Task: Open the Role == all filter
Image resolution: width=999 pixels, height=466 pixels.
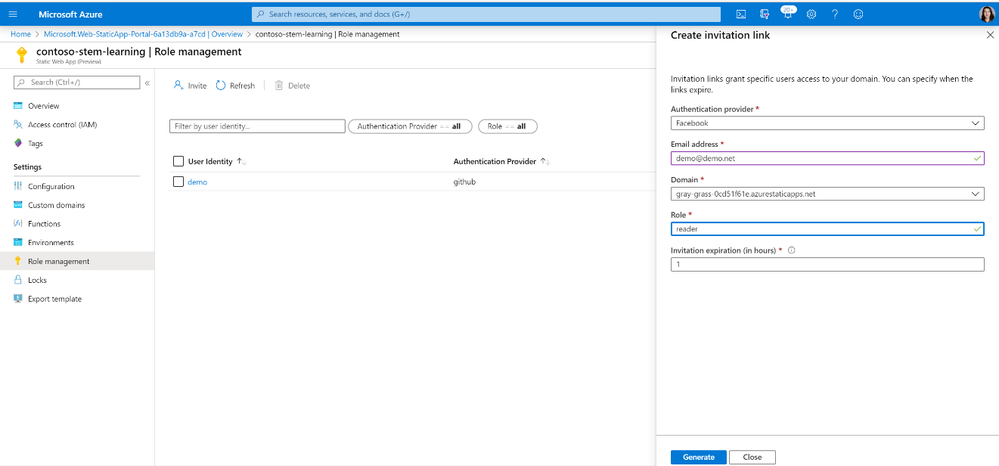Action: 507,126
